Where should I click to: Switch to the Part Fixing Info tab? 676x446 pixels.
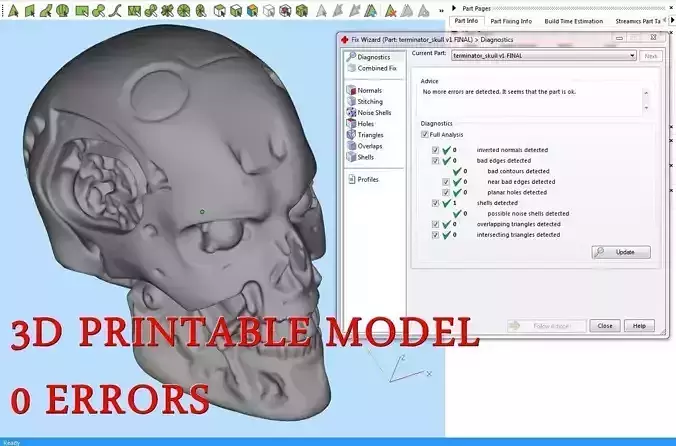511,21
